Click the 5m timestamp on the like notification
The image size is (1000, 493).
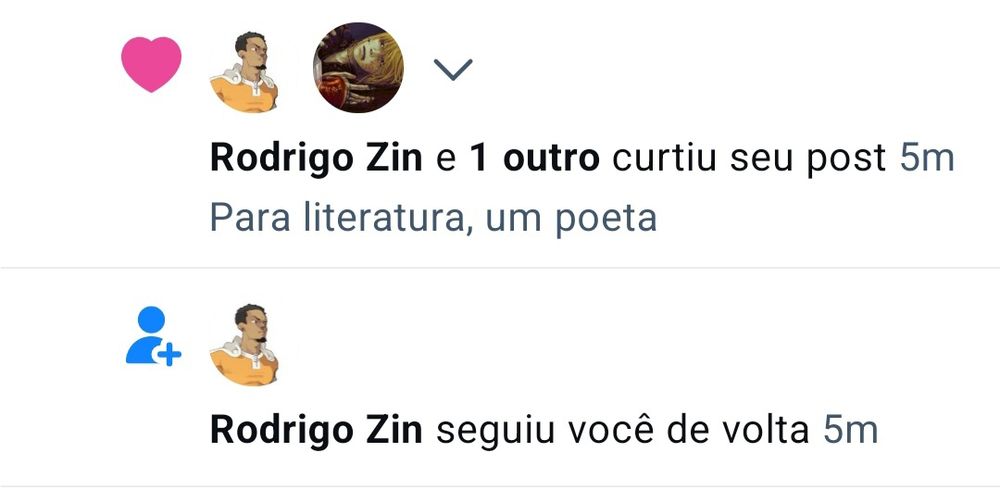coord(927,159)
